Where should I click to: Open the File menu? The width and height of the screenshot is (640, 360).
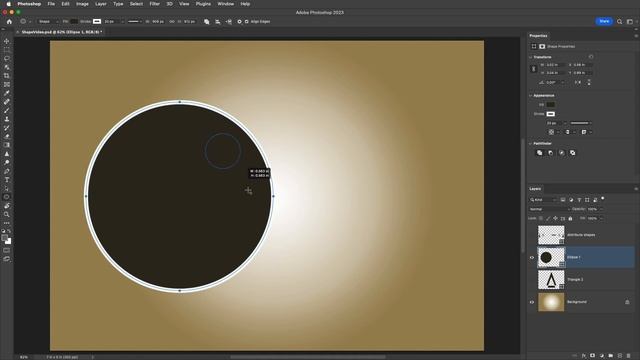tap(51, 4)
